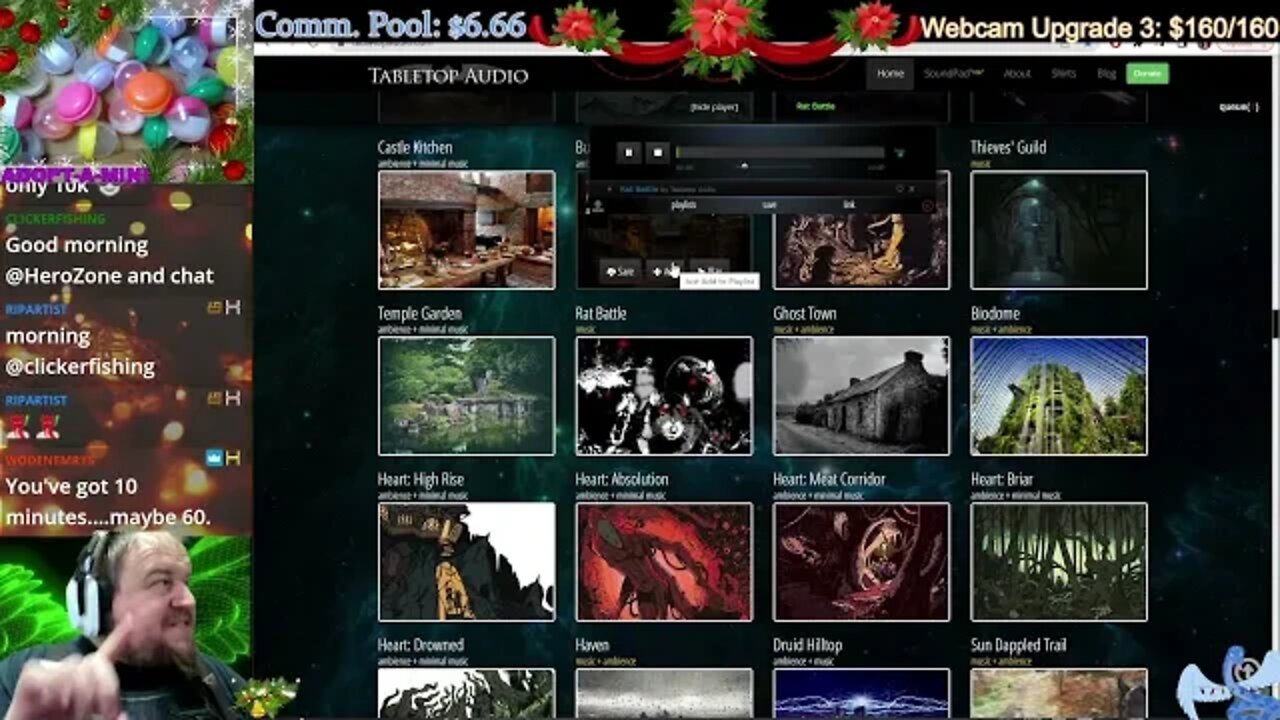Viewport: 1280px width, 720px height.
Task: Stop the audio player
Action: [658, 153]
